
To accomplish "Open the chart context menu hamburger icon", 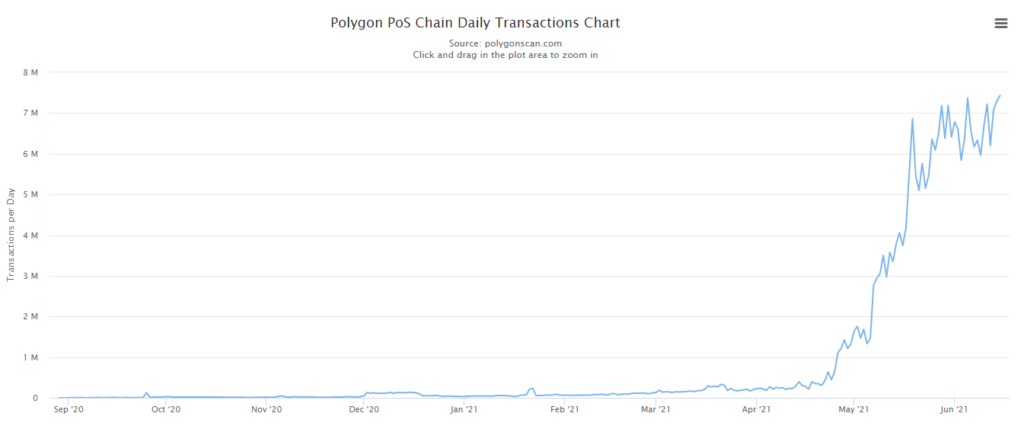I will 1001,24.
